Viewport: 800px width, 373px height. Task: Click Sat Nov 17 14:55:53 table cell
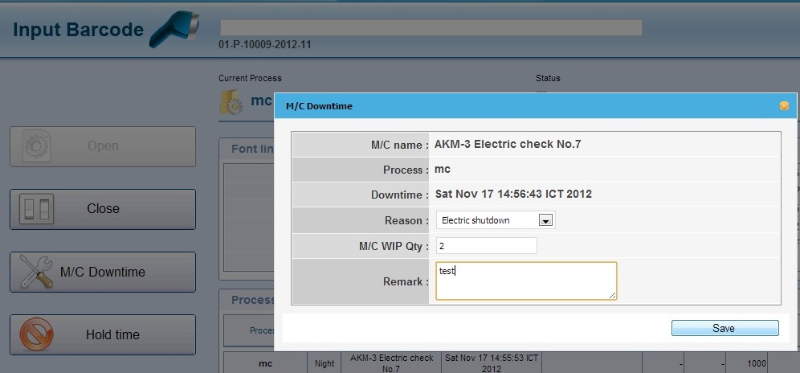[x=491, y=363]
